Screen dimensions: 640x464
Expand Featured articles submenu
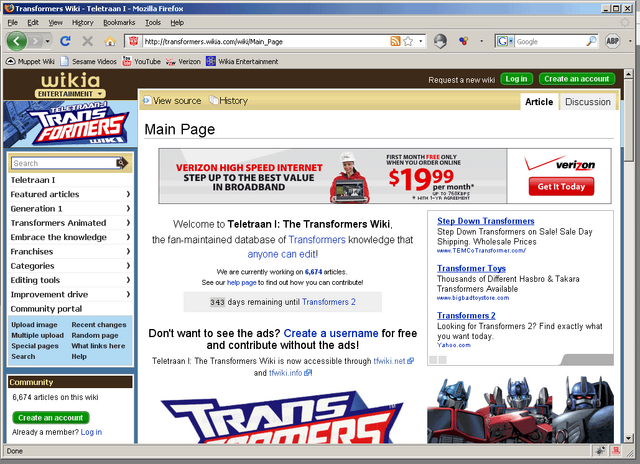tap(128, 194)
